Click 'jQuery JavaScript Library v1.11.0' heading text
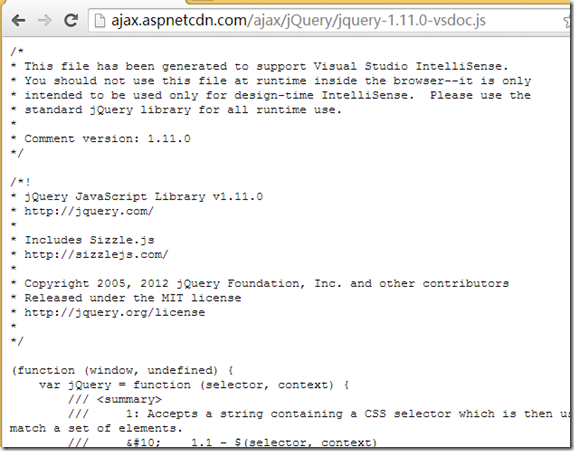 pos(144,197)
